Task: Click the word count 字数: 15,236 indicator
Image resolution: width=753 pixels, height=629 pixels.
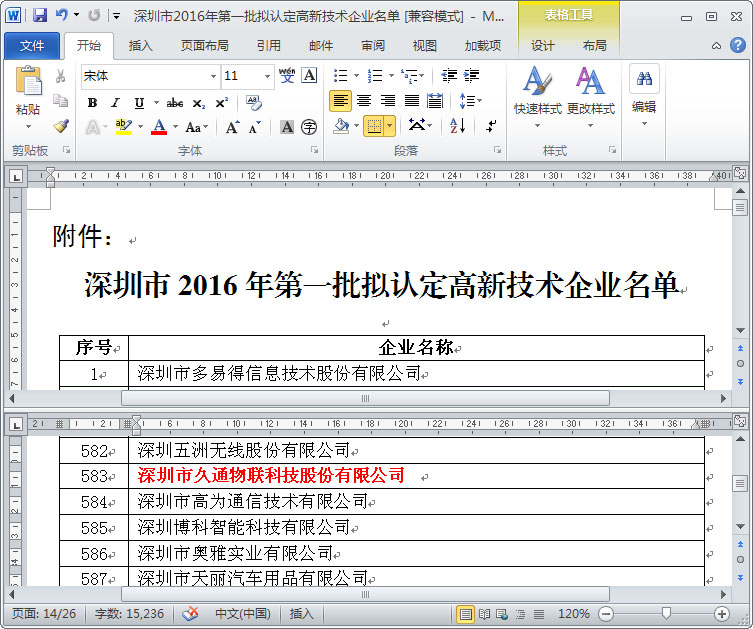Action: click(x=129, y=613)
